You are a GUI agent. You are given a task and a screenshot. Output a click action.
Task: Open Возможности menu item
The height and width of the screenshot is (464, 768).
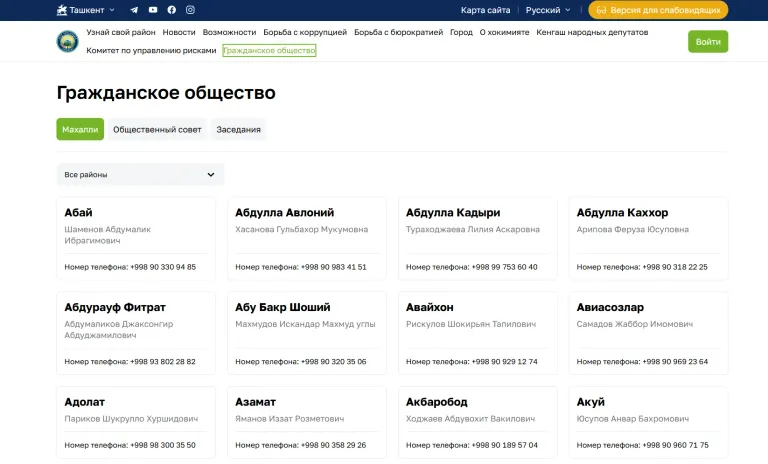pyautogui.click(x=229, y=32)
